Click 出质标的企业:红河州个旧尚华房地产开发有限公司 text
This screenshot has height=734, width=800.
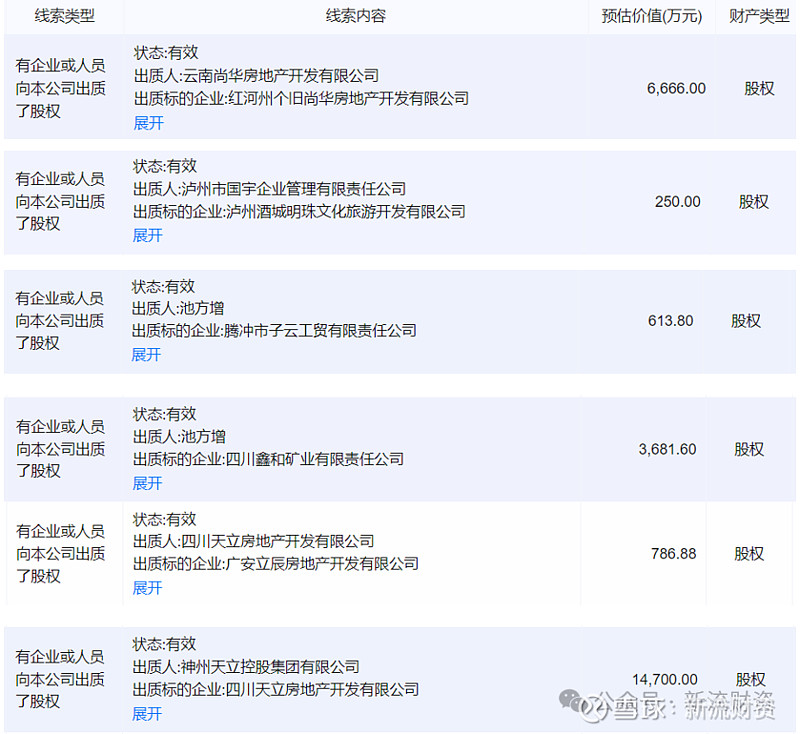point(301,98)
